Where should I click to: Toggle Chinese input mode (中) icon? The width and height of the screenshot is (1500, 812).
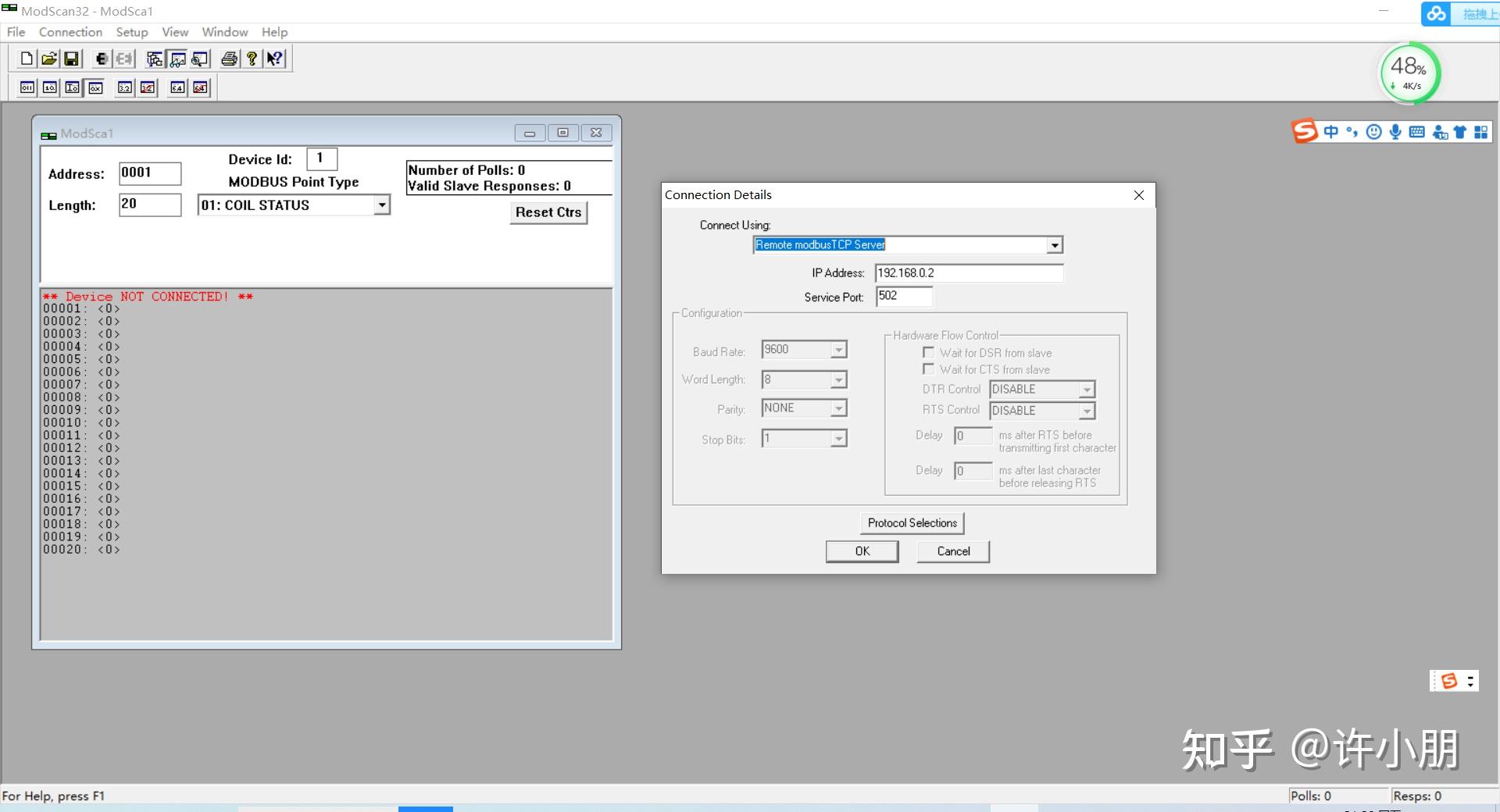coord(1330,132)
